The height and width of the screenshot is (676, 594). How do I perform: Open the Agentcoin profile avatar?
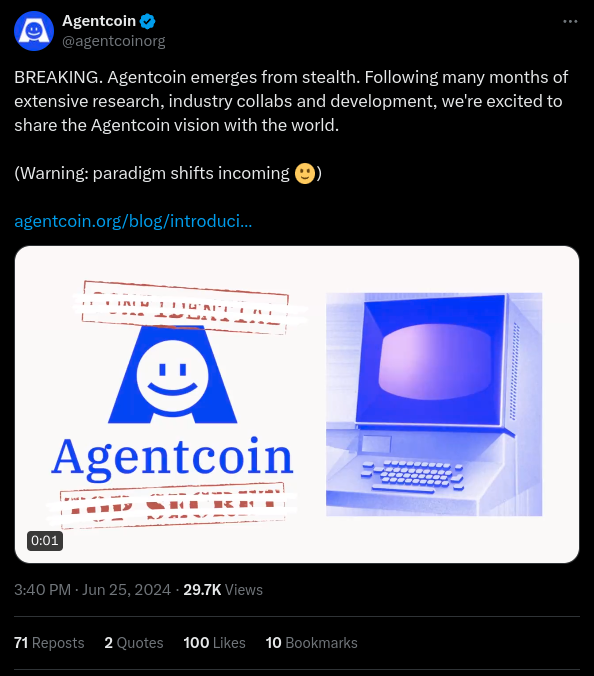click(x=34, y=31)
